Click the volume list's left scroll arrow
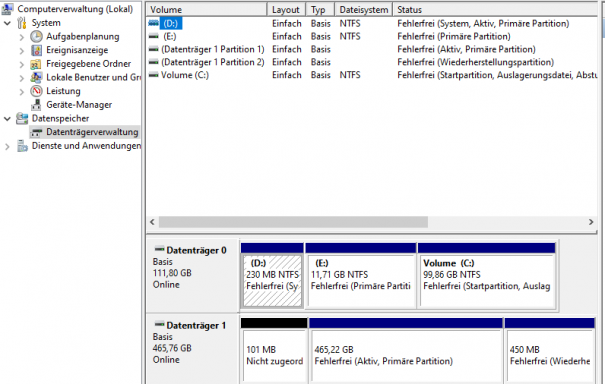 (152, 222)
